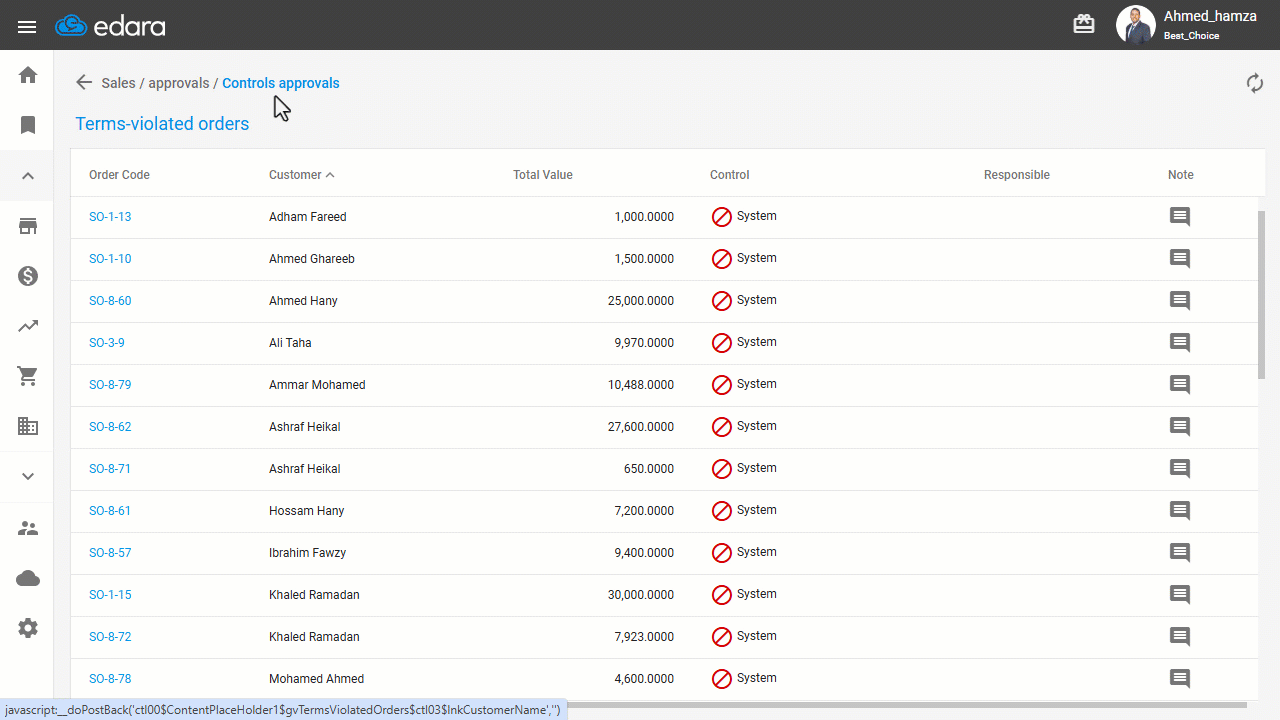Click the back arrow beside Sales
The image size is (1280, 720).
pos(84,83)
